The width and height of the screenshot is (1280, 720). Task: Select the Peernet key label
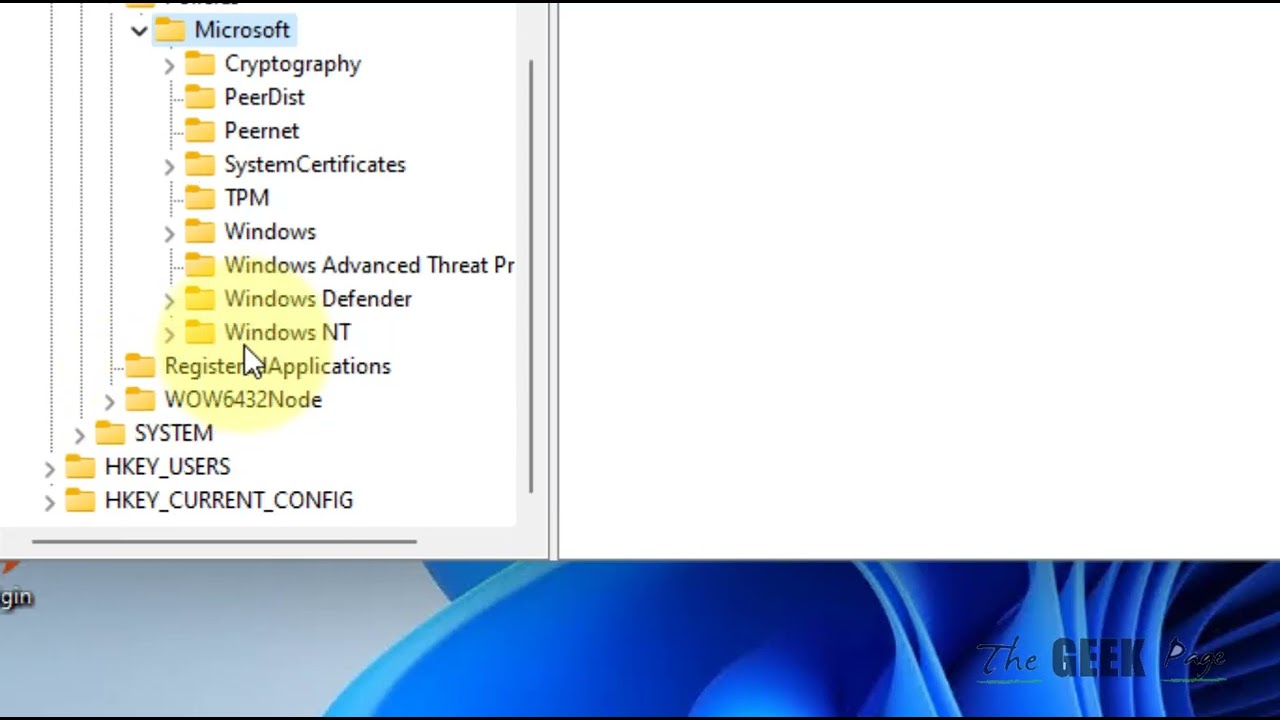(x=261, y=131)
